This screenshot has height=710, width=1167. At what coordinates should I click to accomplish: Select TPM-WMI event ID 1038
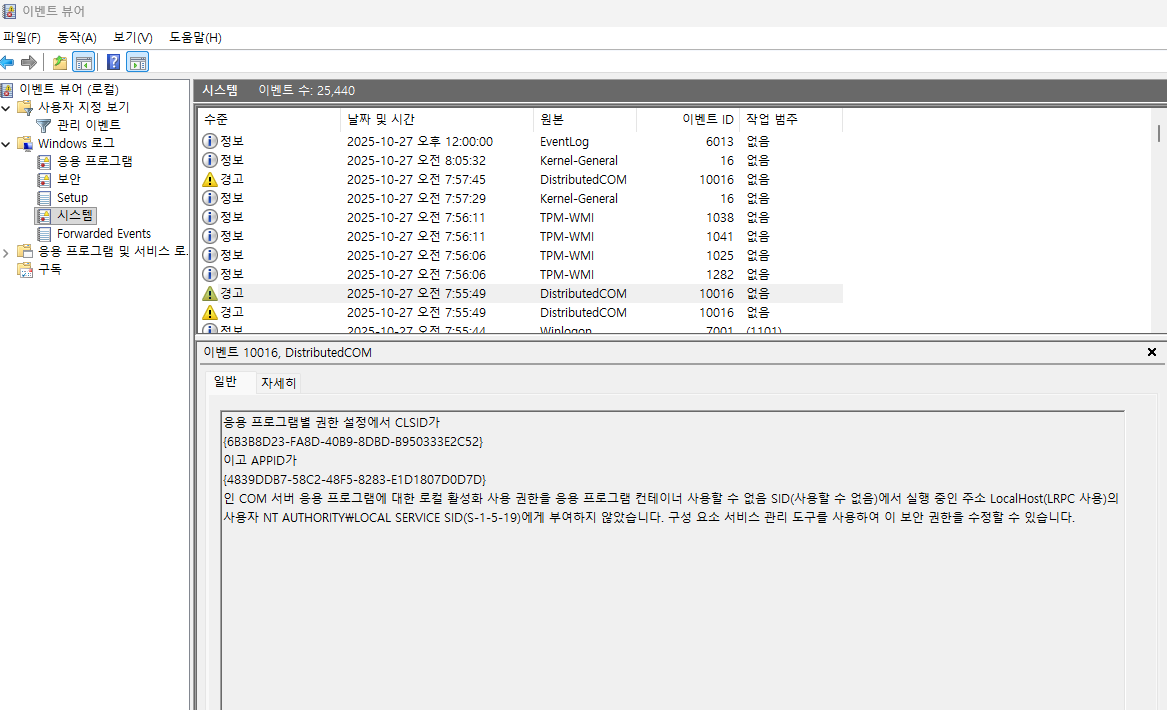[x=521, y=217]
